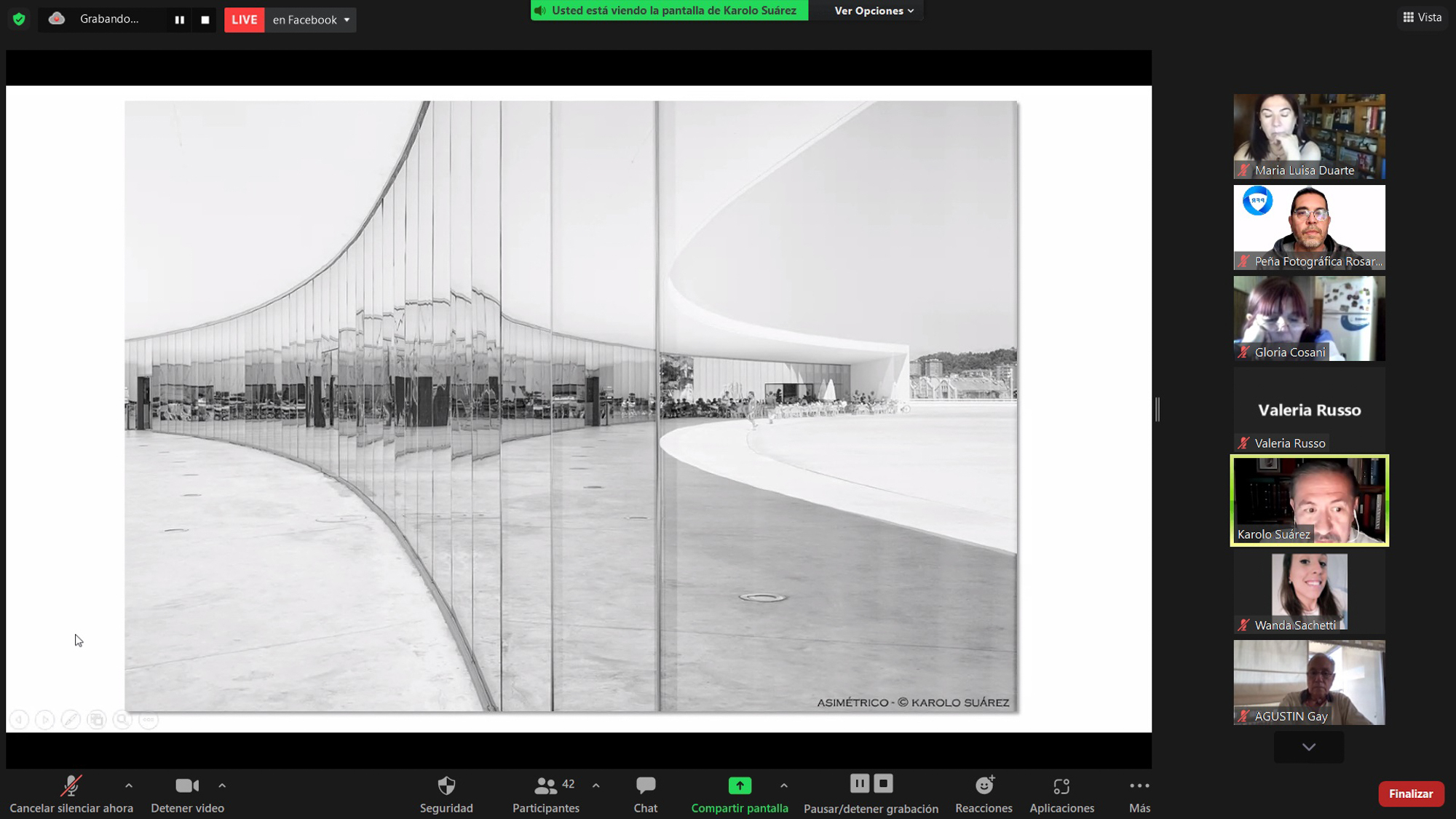1456x819 pixels.
Task: Click the muted mic icon on AGUSTIN Gay
Action: (x=1243, y=716)
